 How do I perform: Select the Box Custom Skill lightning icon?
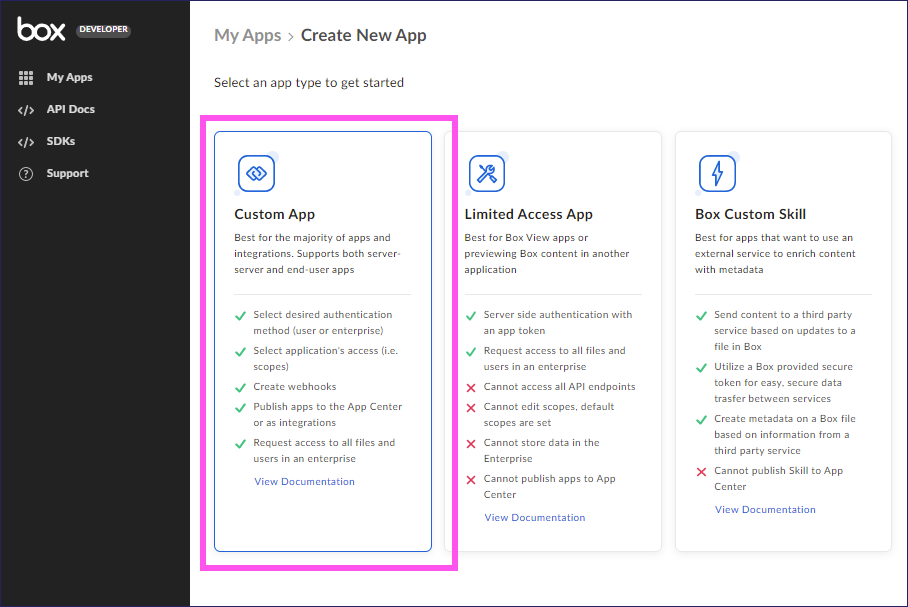[x=717, y=173]
